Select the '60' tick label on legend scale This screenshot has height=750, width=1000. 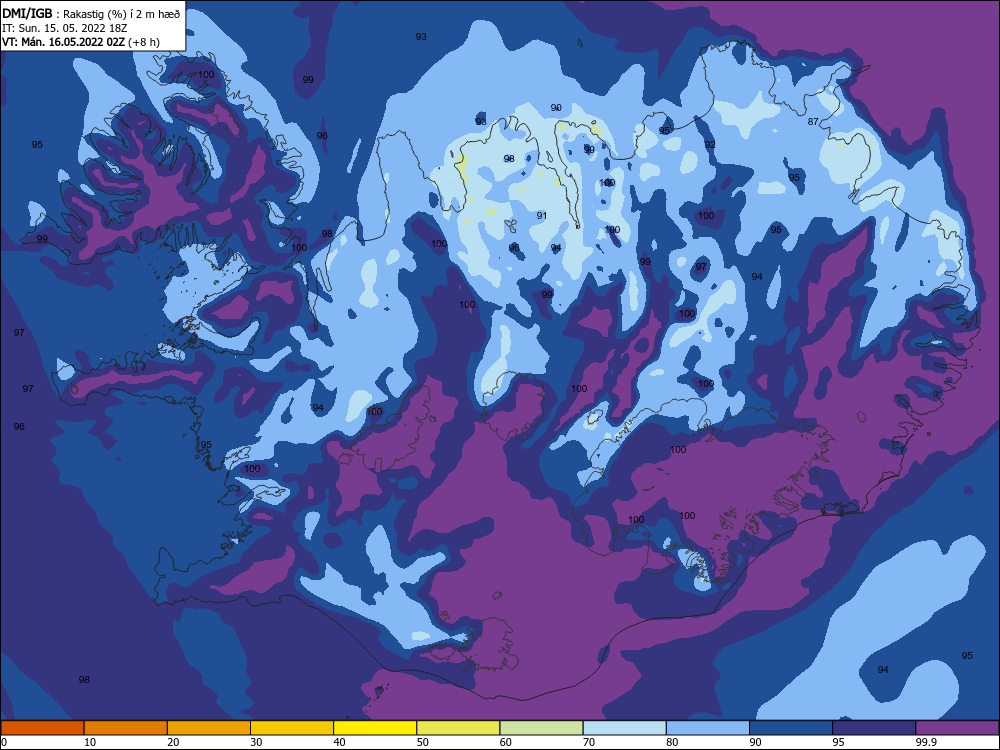tap(506, 742)
